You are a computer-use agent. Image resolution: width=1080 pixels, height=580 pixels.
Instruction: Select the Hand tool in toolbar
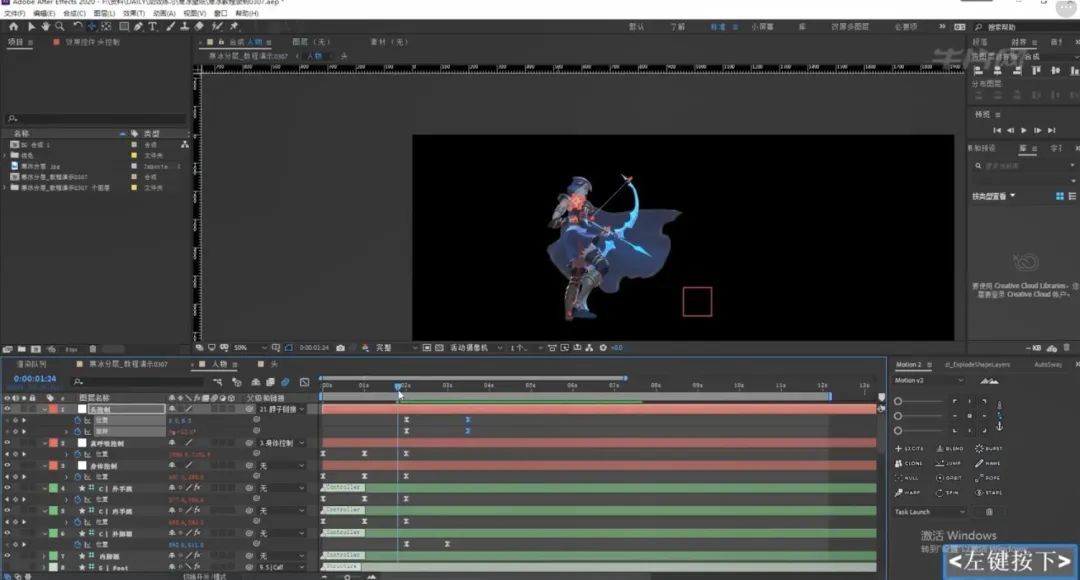[x=44, y=27]
